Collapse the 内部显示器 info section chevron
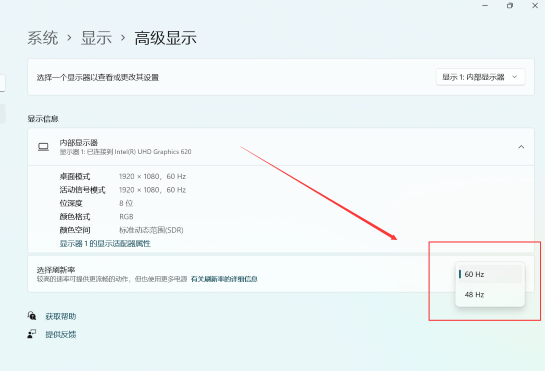Screen dimensions: 545x371 coord(521,147)
